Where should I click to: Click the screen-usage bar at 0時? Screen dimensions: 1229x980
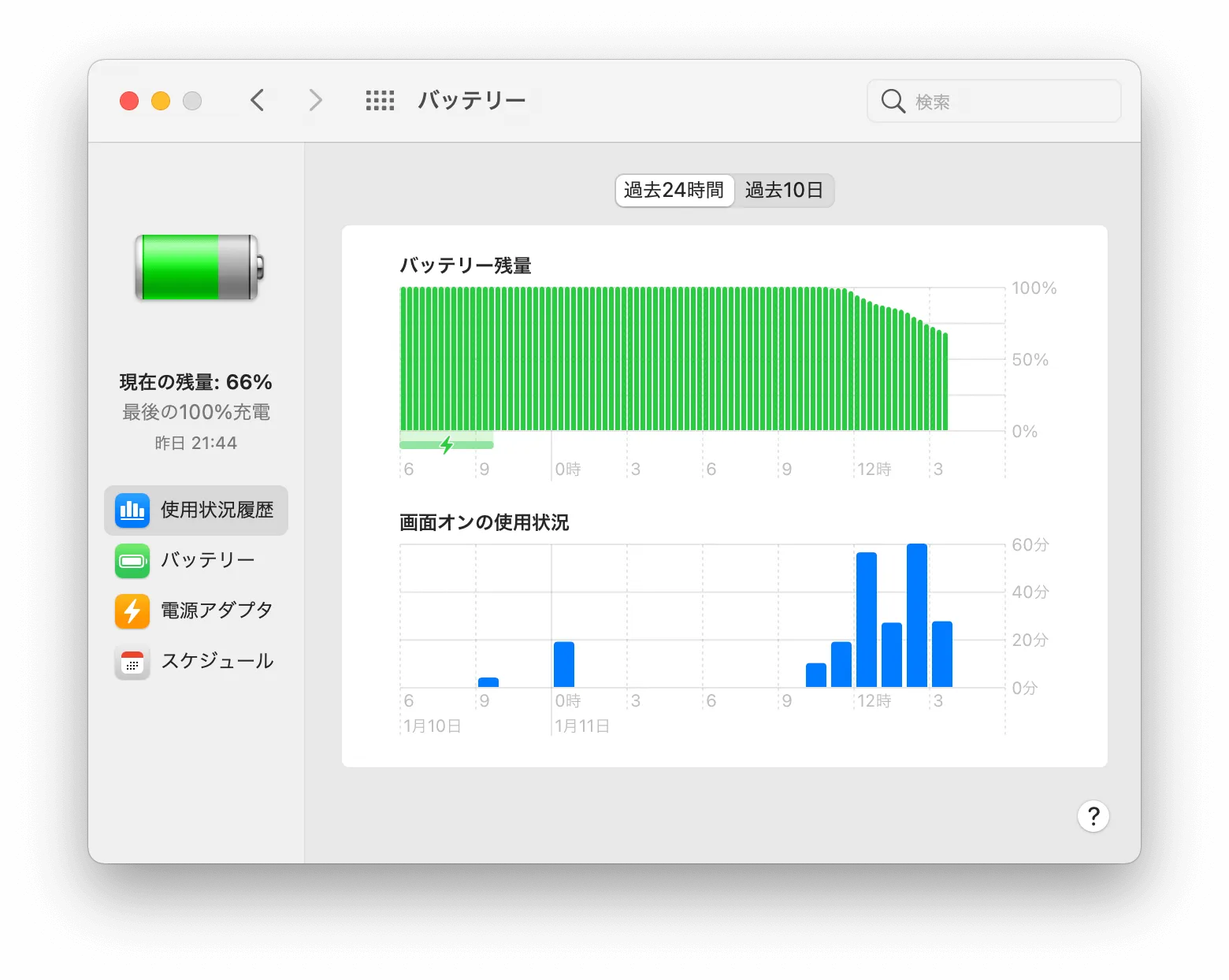pyautogui.click(x=564, y=664)
